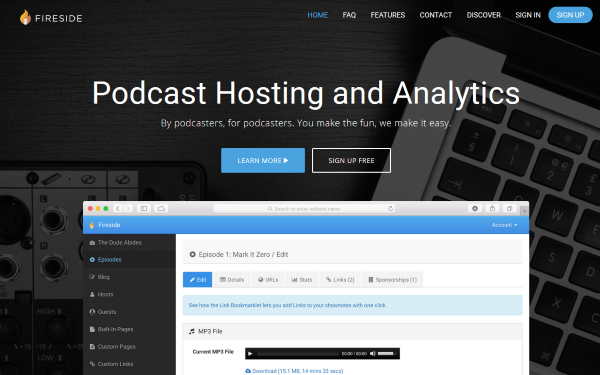Toggle the browser sidebar icon
Viewport: 600px width, 375px height.
tap(144, 209)
